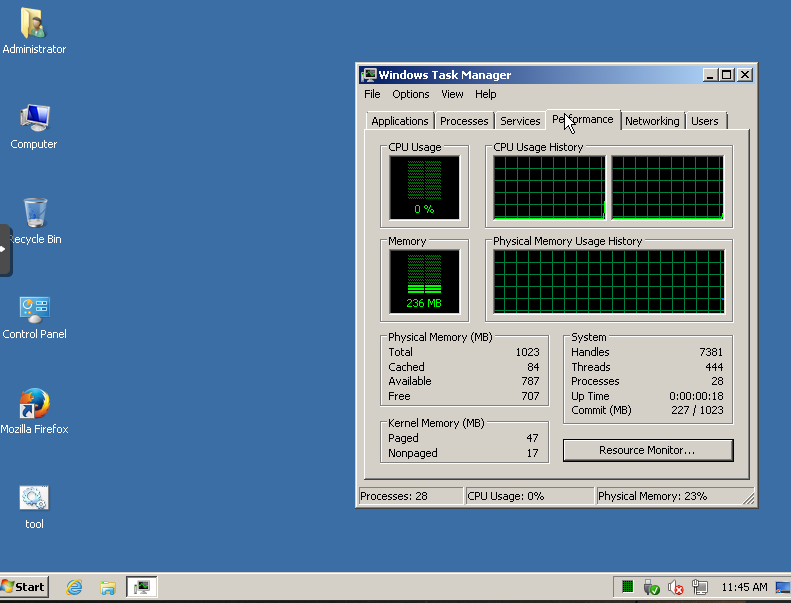Click the status bar CPU Usage: 0% entry
Image resolution: width=791 pixels, height=603 pixels.
coord(529,496)
